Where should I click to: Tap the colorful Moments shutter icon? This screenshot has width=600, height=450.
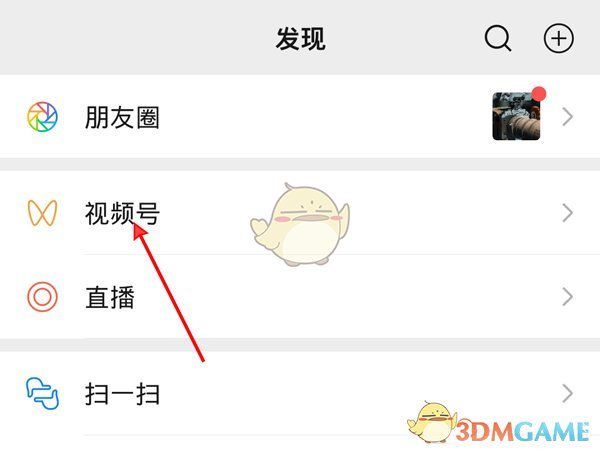[x=42, y=117]
